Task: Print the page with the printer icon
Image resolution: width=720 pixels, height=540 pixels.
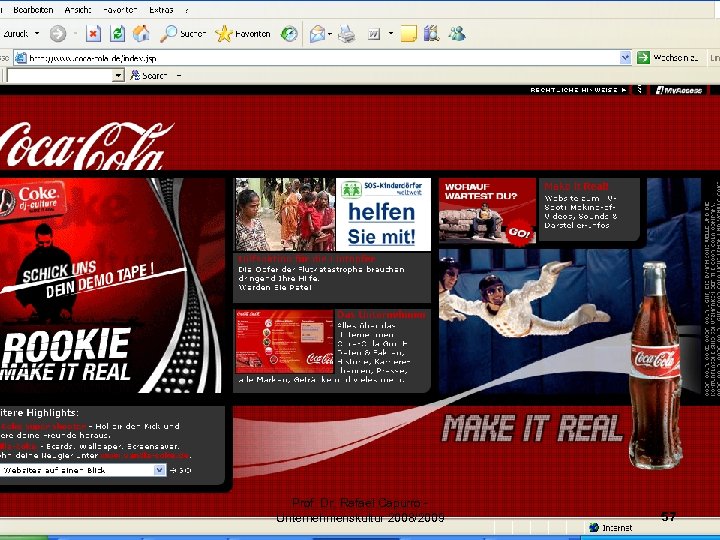Action: click(x=347, y=34)
